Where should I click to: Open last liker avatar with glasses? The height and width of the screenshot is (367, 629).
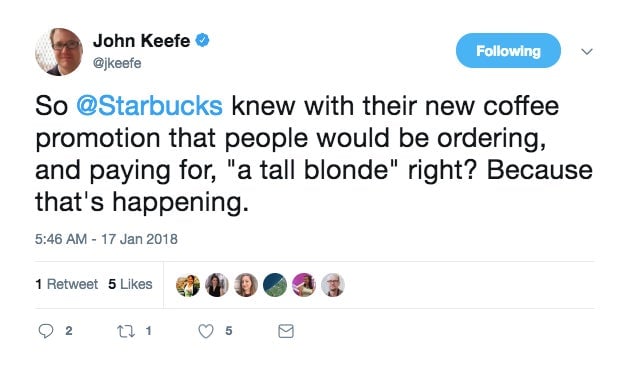click(x=333, y=285)
